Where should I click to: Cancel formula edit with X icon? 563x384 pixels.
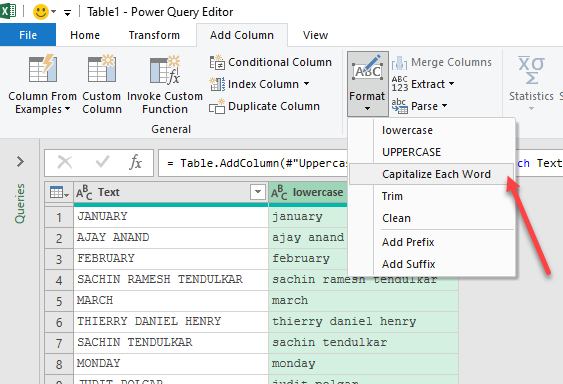(x=65, y=162)
